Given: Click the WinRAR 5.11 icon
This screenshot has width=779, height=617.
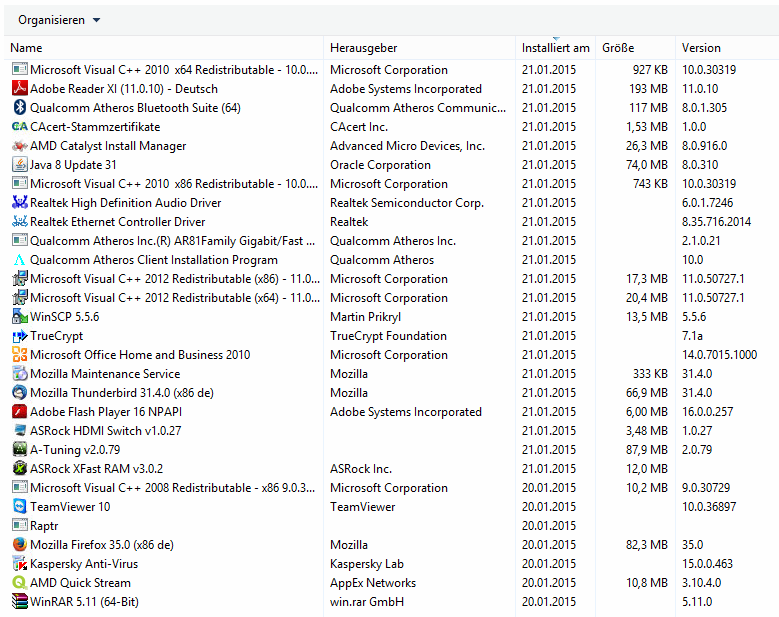Looking at the screenshot, I should pos(19,602).
